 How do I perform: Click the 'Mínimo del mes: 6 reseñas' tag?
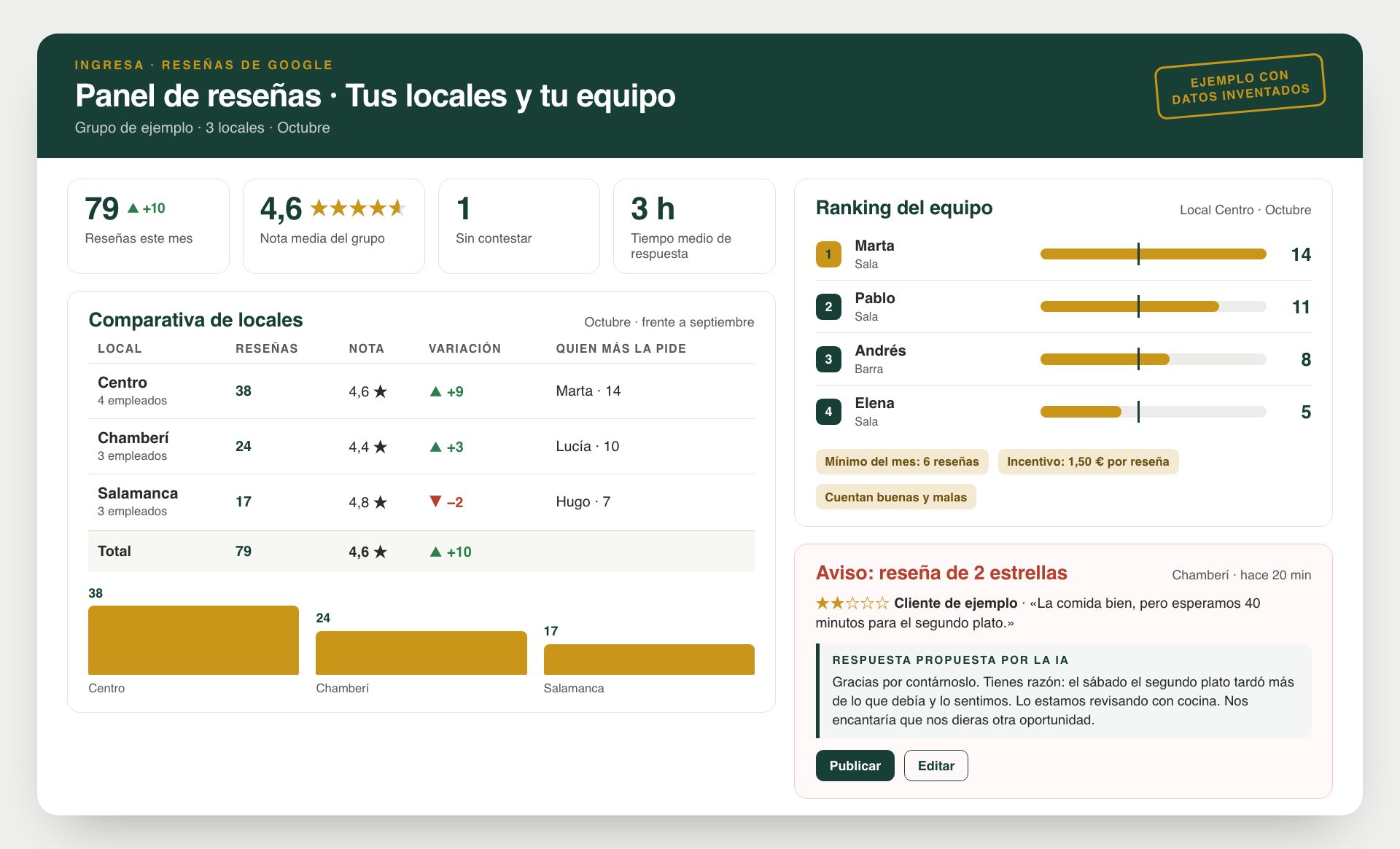[x=902, y=461]
